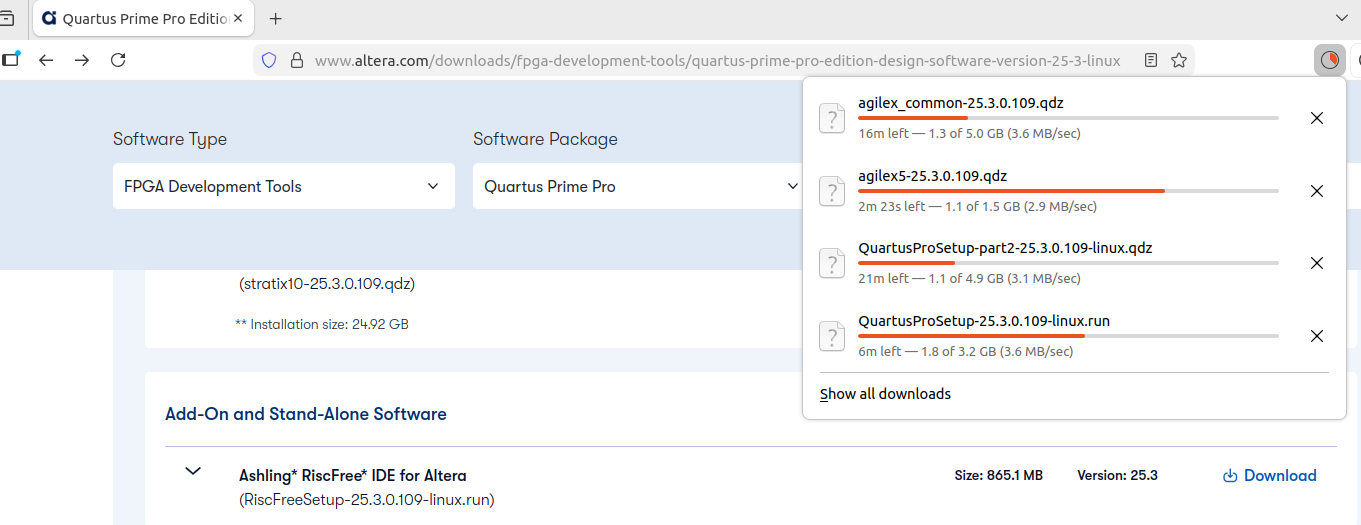Cancel the agilex5-25.3.0.109.qdz download
Screen dimensions: 1361x525
[x=1316, y=191]
